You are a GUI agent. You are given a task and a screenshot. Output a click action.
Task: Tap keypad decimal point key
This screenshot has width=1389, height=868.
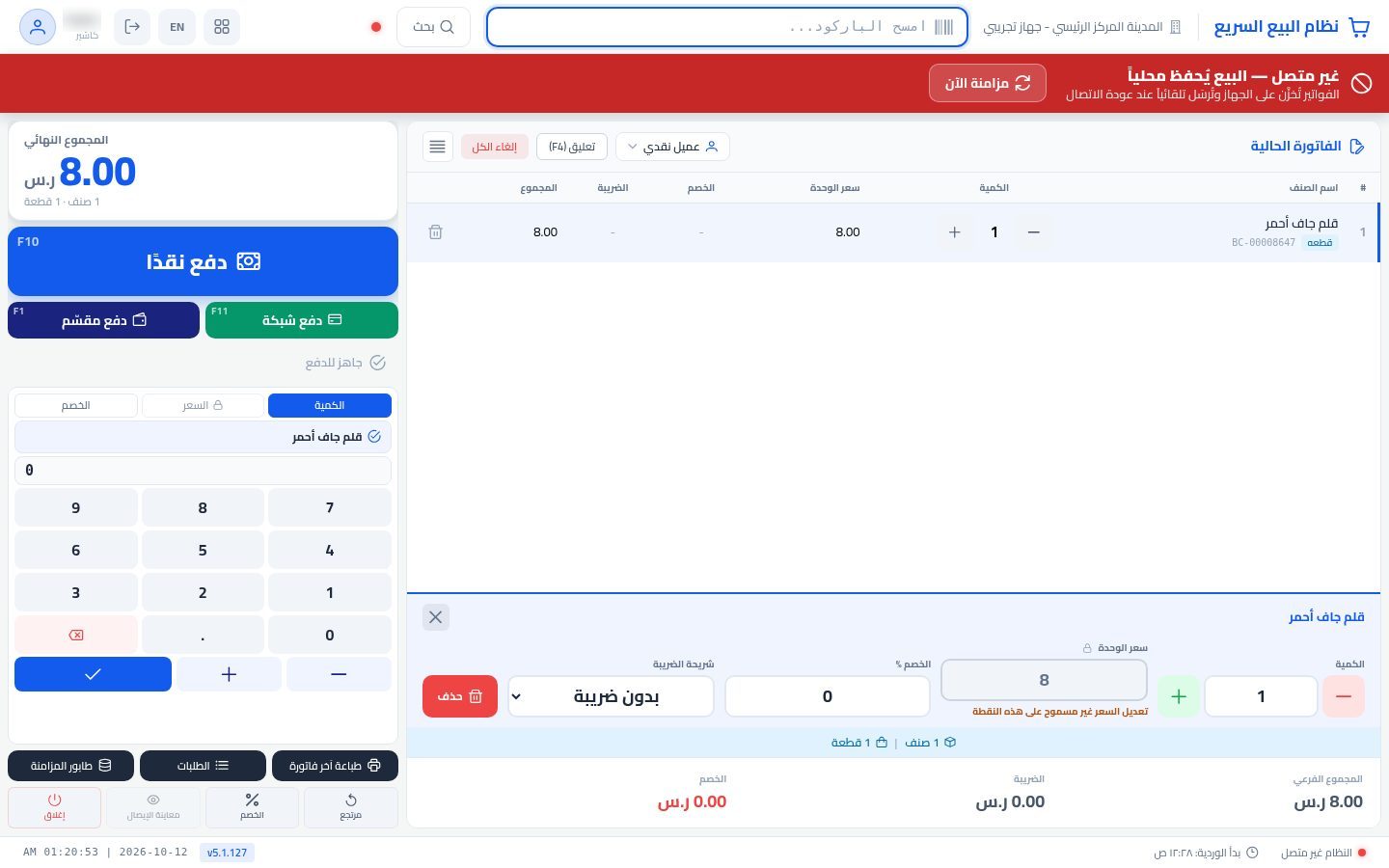click(x=203, y=635)
